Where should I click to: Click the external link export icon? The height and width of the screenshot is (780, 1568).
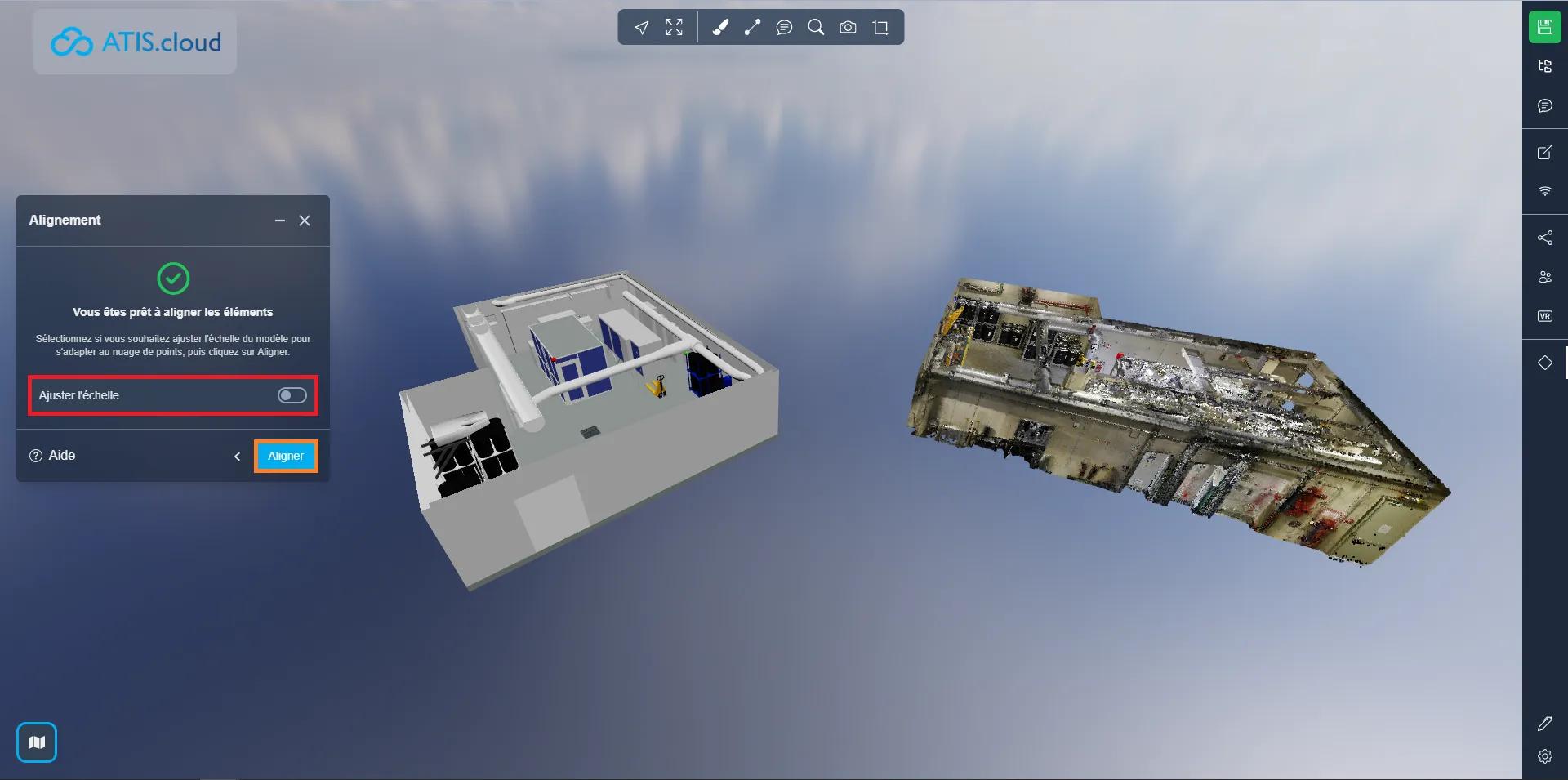coord(1545,152)
